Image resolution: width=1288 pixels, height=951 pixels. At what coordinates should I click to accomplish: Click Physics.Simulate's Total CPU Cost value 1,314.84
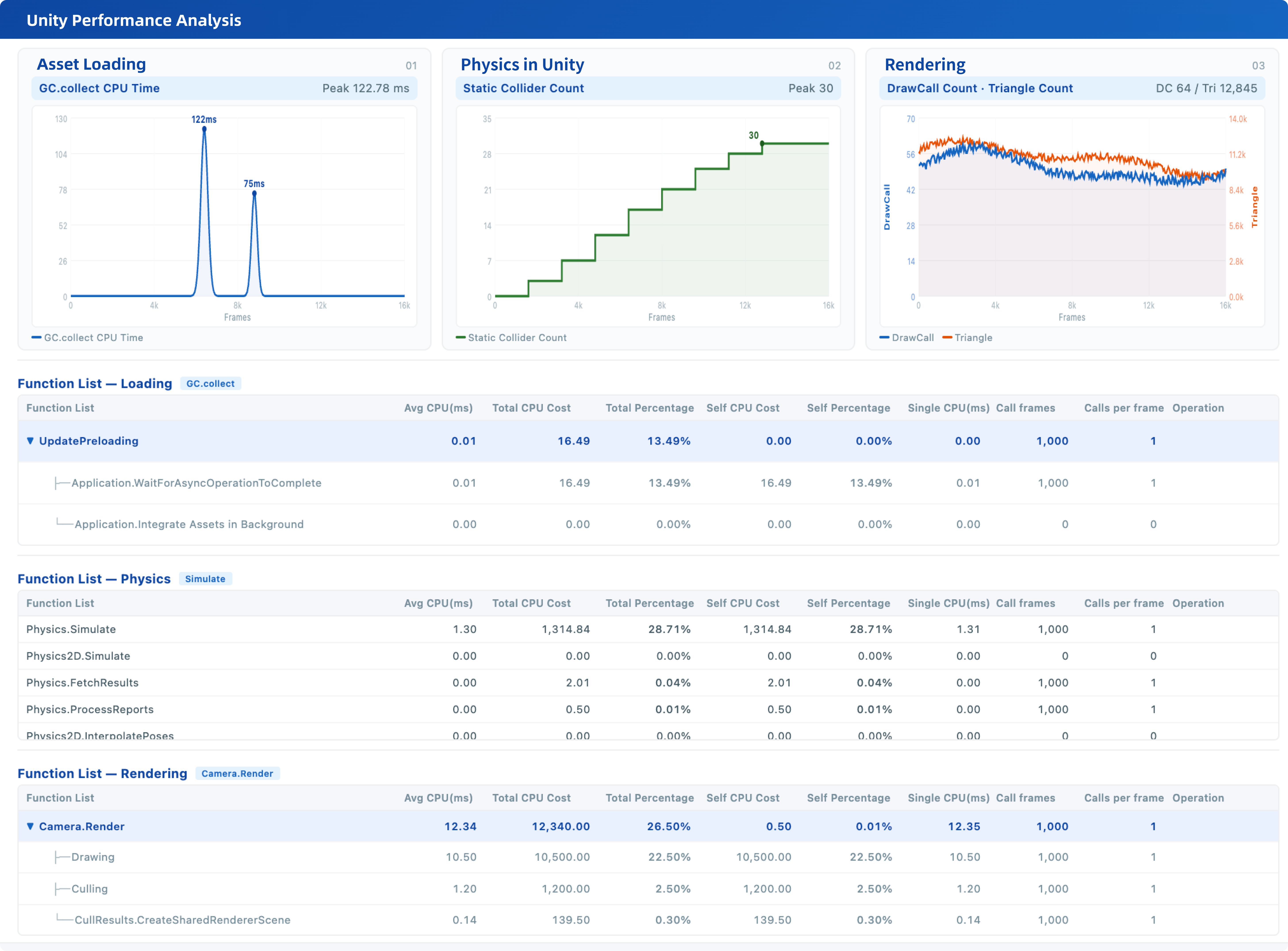tap(566, 629)
